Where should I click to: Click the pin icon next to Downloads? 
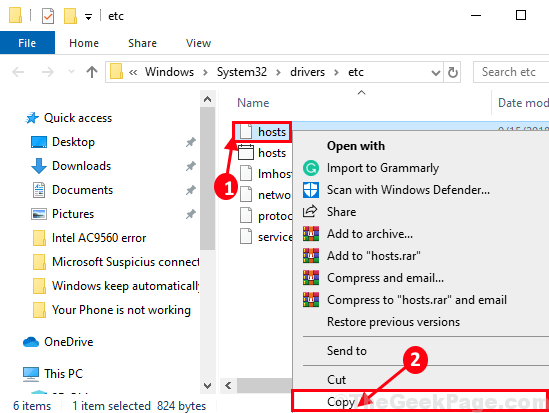[190, 166]
